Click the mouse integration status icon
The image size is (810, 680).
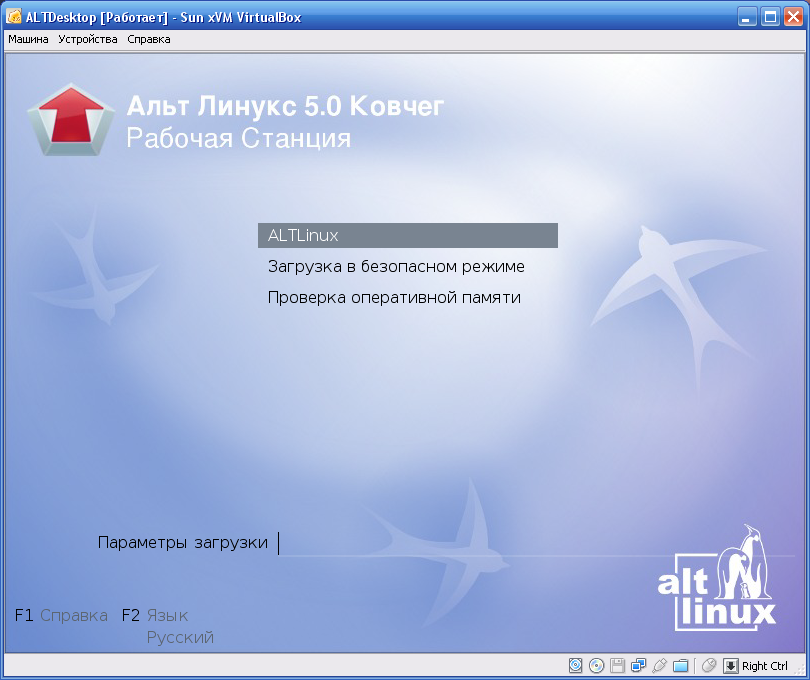(709, 666)
